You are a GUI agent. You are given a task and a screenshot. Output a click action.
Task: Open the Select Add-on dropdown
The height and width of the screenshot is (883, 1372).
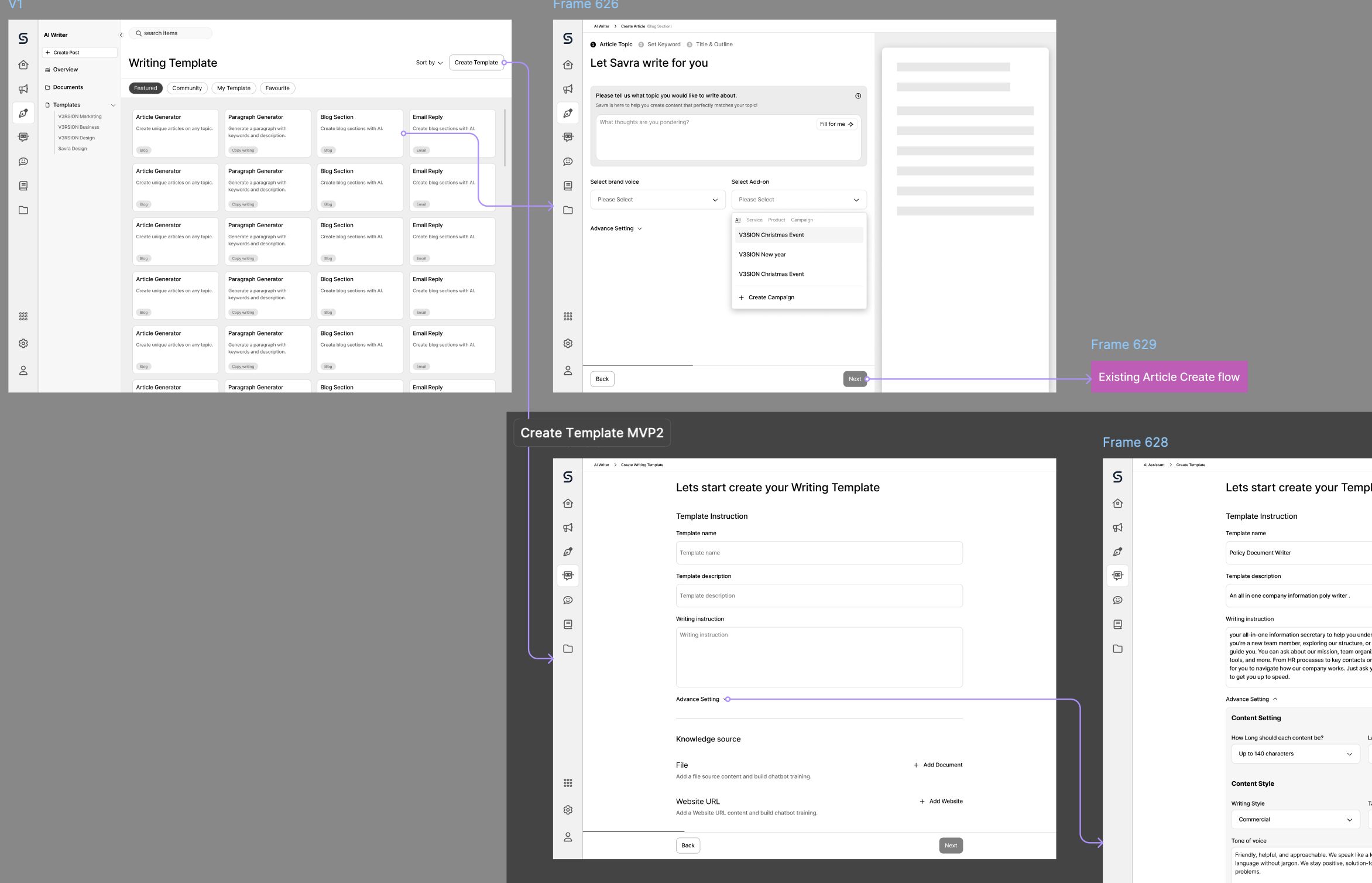799,200
